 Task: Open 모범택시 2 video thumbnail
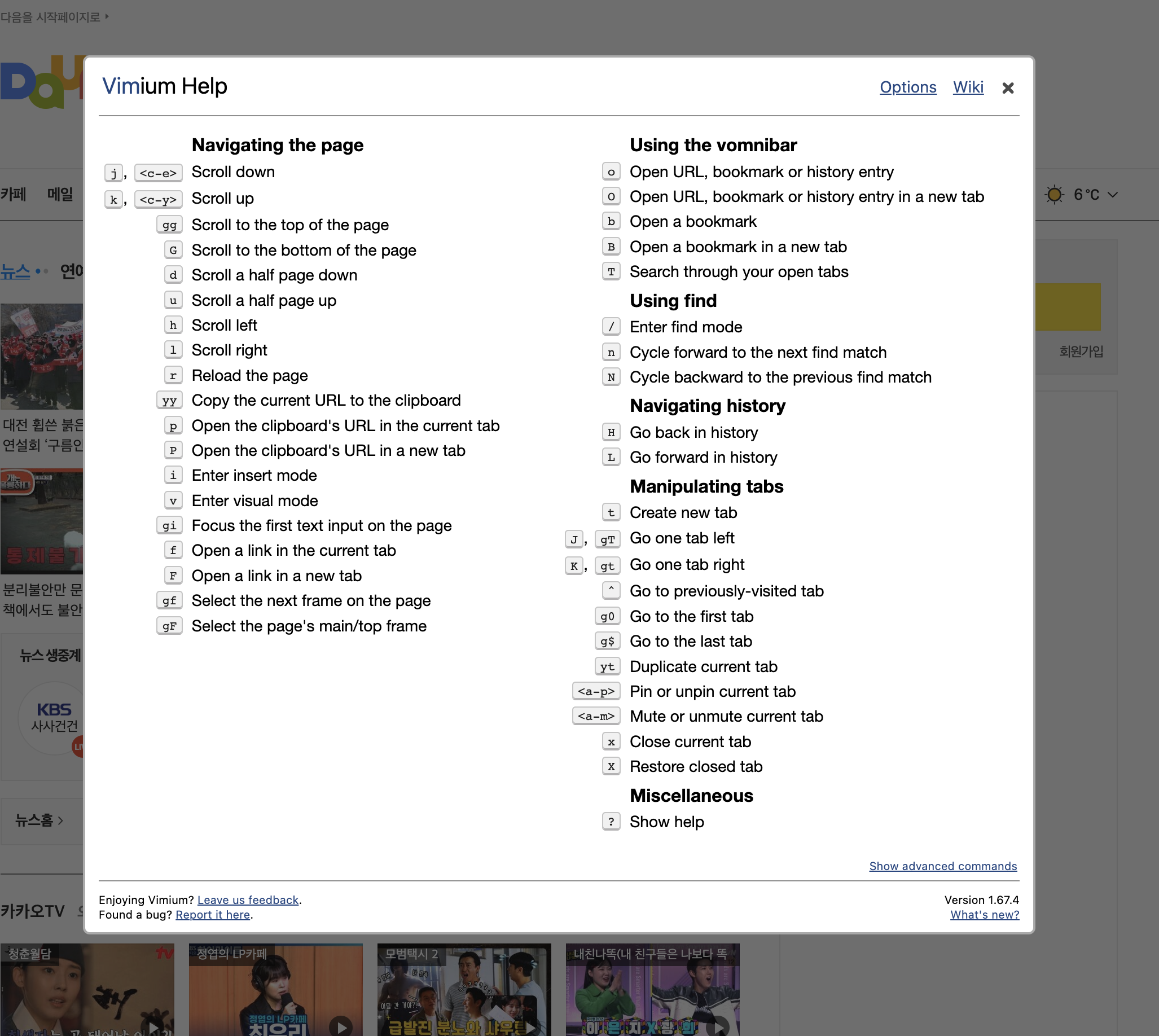pos(464,989)
